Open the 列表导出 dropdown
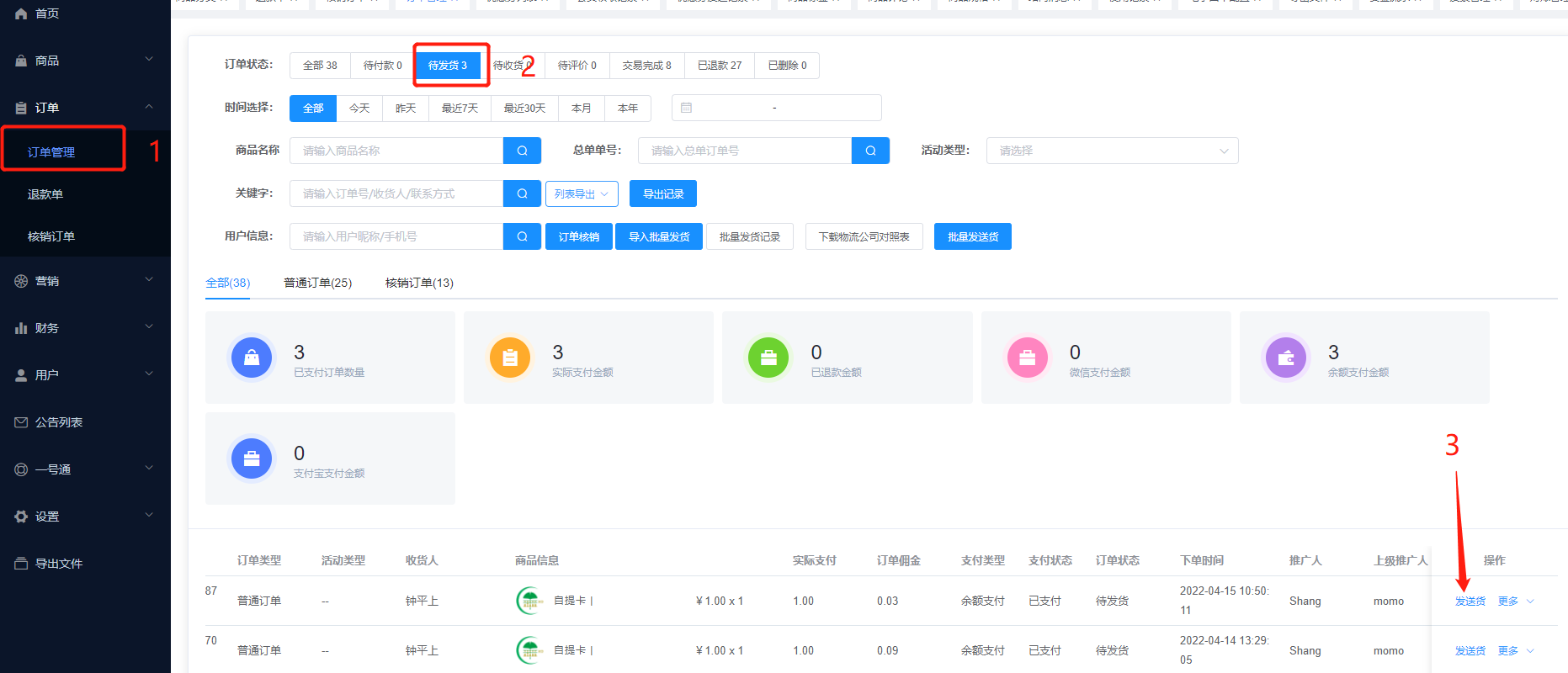The image size is (1568, 673). coord(582,193)
